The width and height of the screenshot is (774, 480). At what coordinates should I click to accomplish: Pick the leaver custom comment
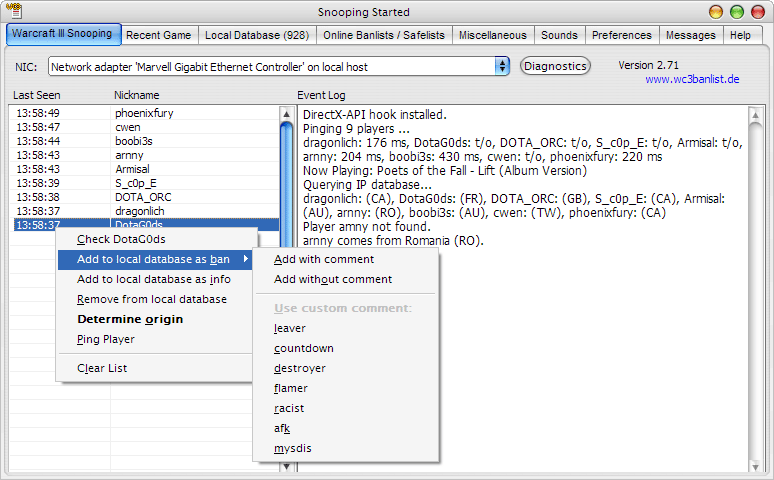[x=346, y=328]
